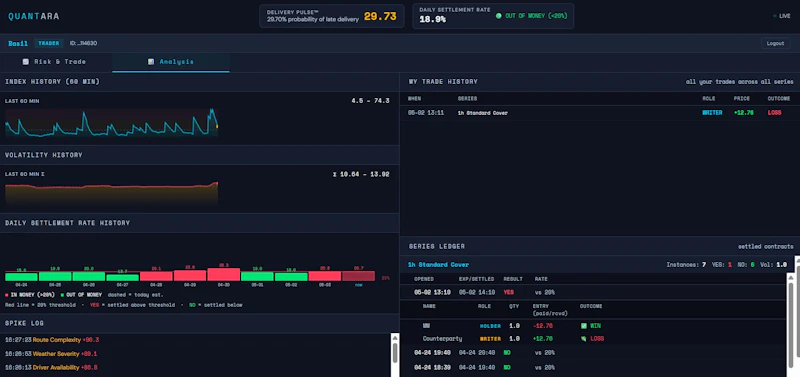
Task: Click the Spike Log scrollbar up arrow
Action: pos(394,338)
